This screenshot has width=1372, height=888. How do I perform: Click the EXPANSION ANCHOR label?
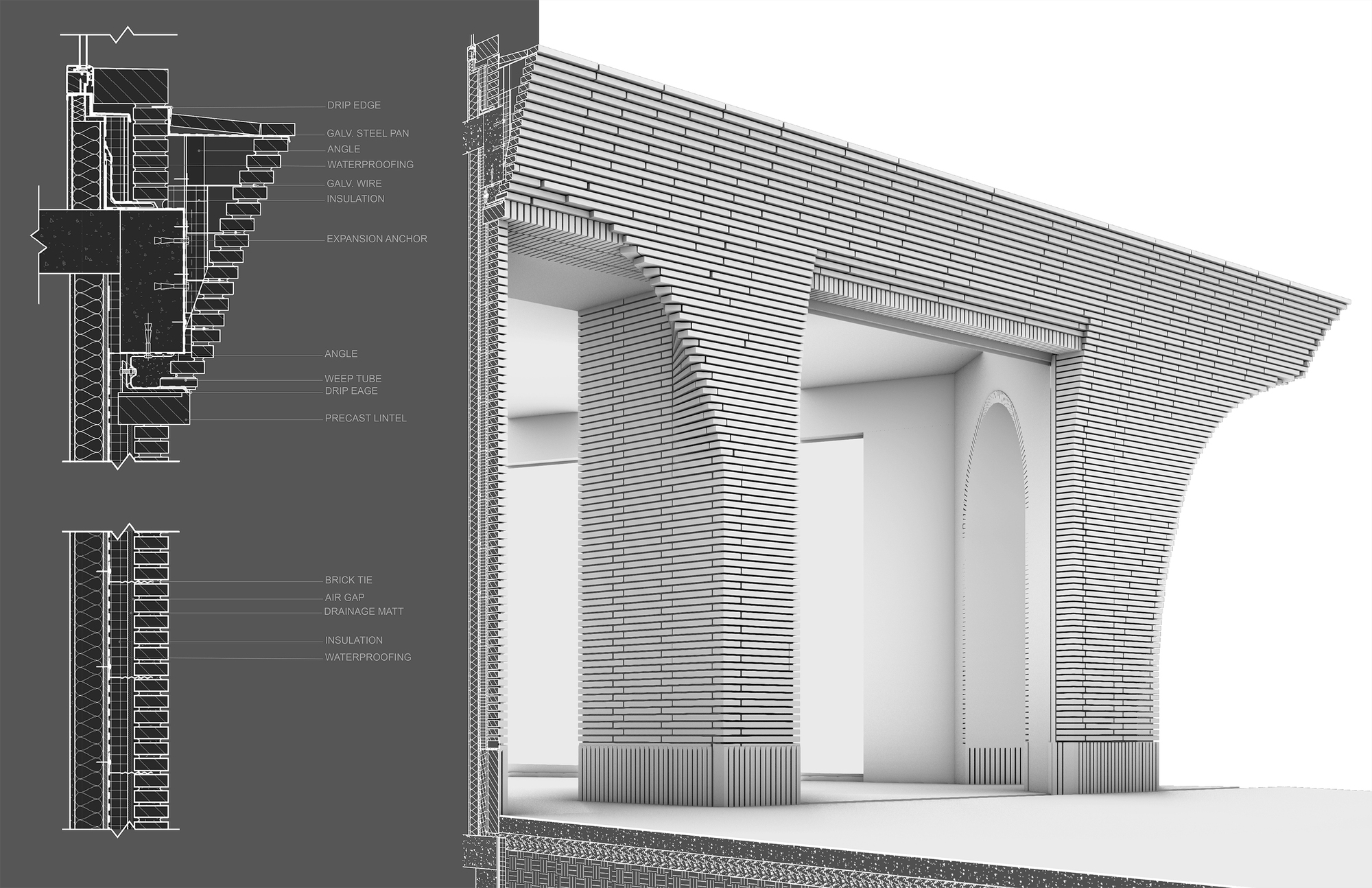[x=377, y=239]
